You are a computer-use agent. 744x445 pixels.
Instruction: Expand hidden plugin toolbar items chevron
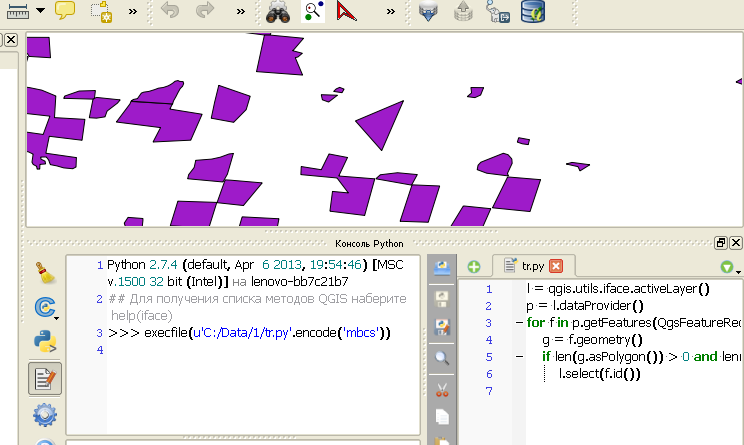[x=391, y=11]
